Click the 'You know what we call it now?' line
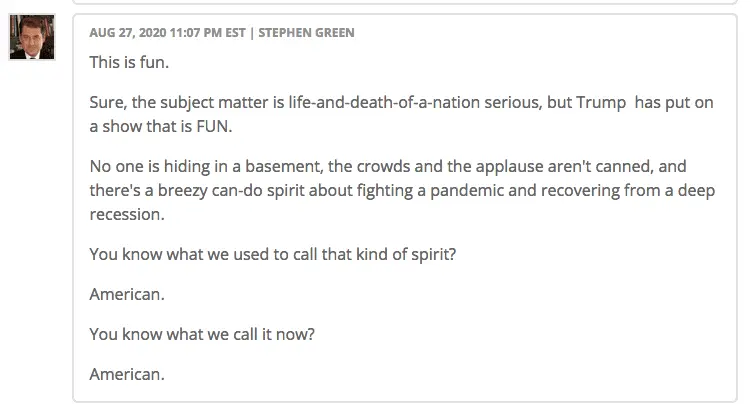The image size is (750, 406). click(x=203, y=334)
